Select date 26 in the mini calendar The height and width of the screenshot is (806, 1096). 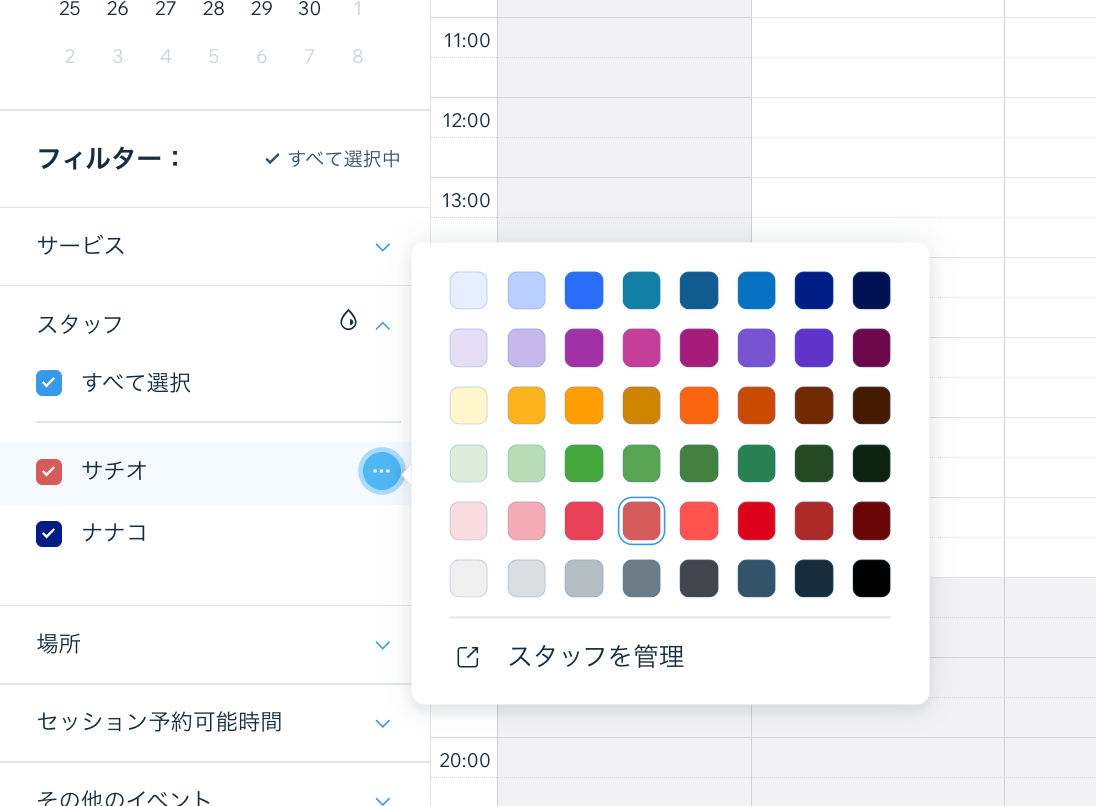117,9
